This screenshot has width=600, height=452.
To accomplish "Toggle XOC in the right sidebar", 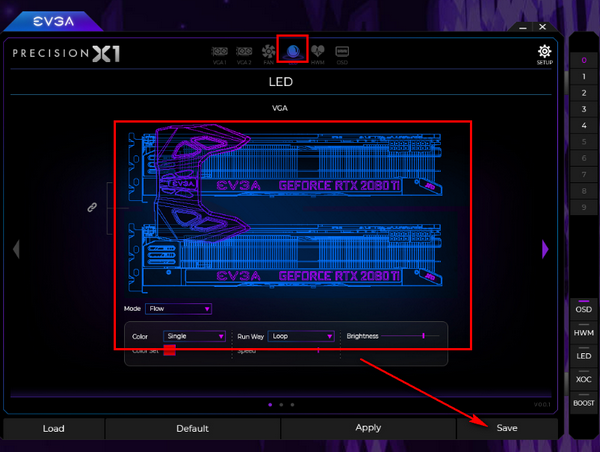I will pyautogui.click(x=584, y=379).
